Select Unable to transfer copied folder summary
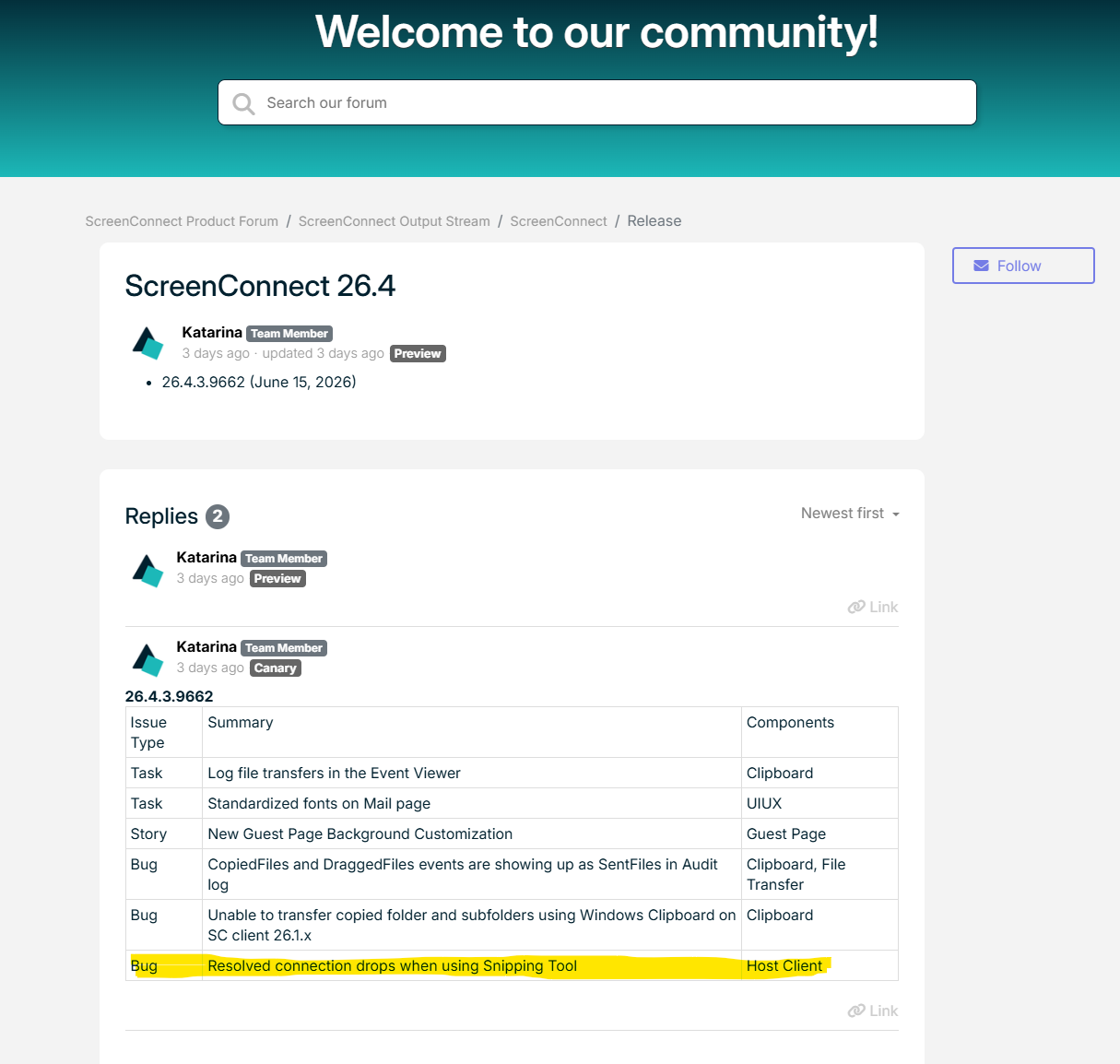1120x1064 pixels. pyautogui.click(x=472, y=925)
